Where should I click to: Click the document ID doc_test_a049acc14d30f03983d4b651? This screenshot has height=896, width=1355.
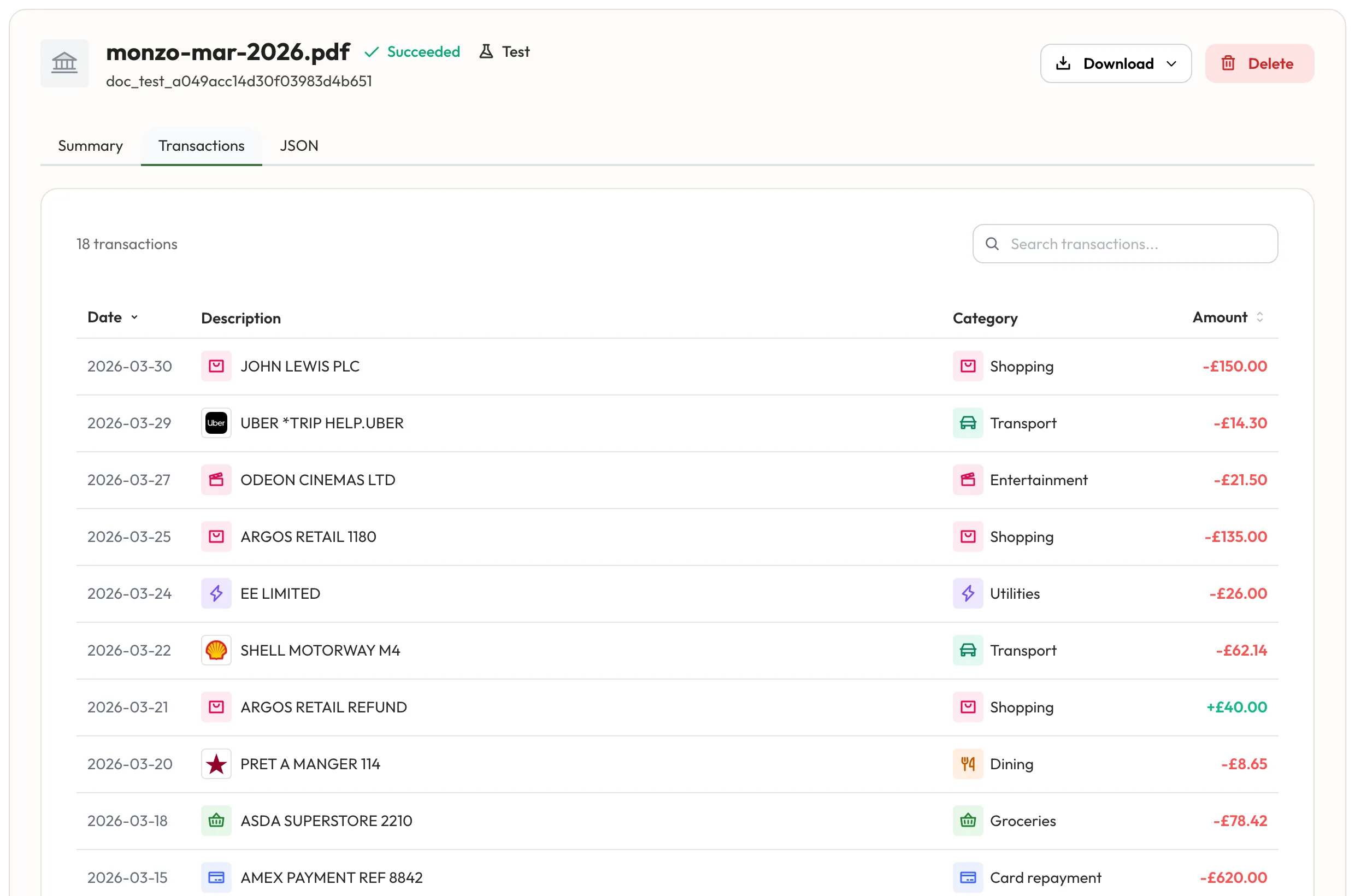239,81
